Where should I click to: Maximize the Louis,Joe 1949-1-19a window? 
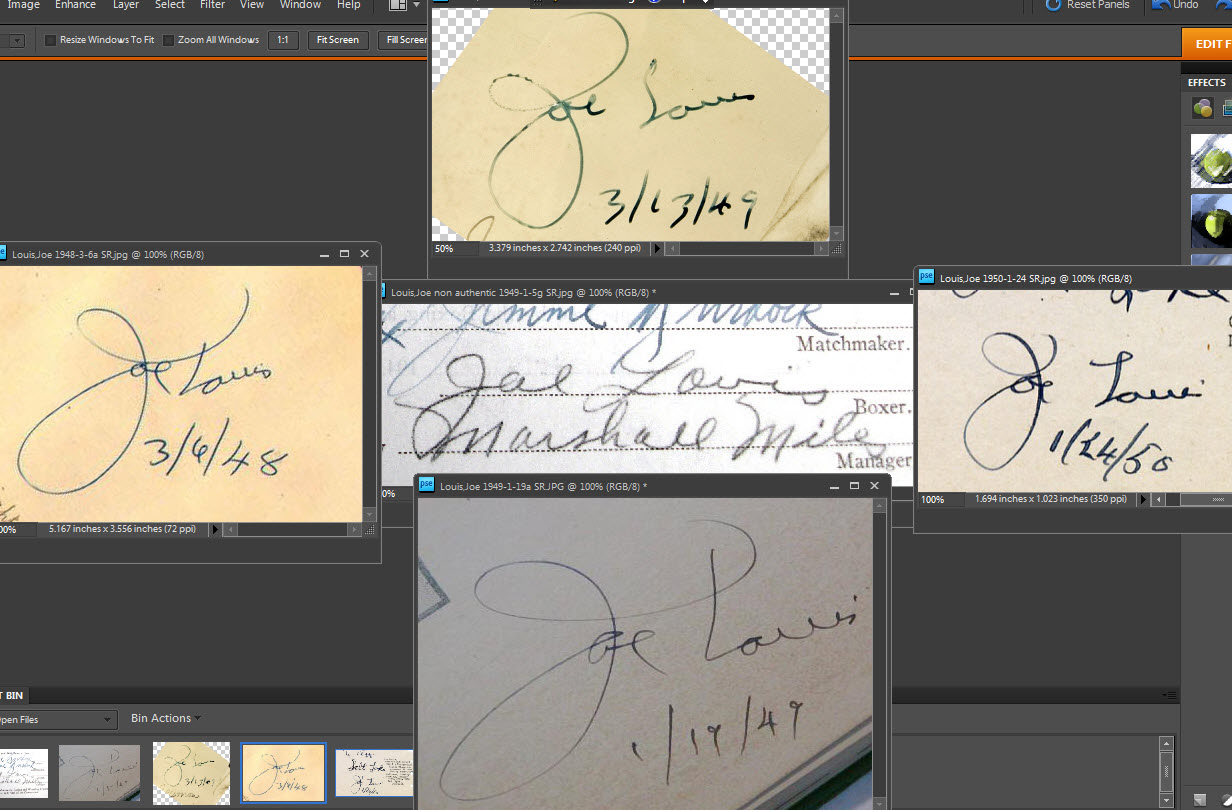tap(854, 486)
